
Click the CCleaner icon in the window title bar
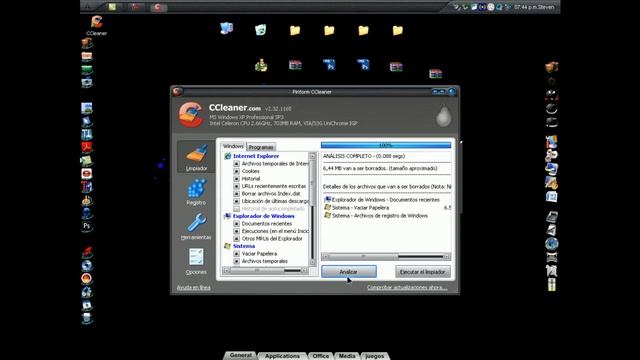[177, 91]
